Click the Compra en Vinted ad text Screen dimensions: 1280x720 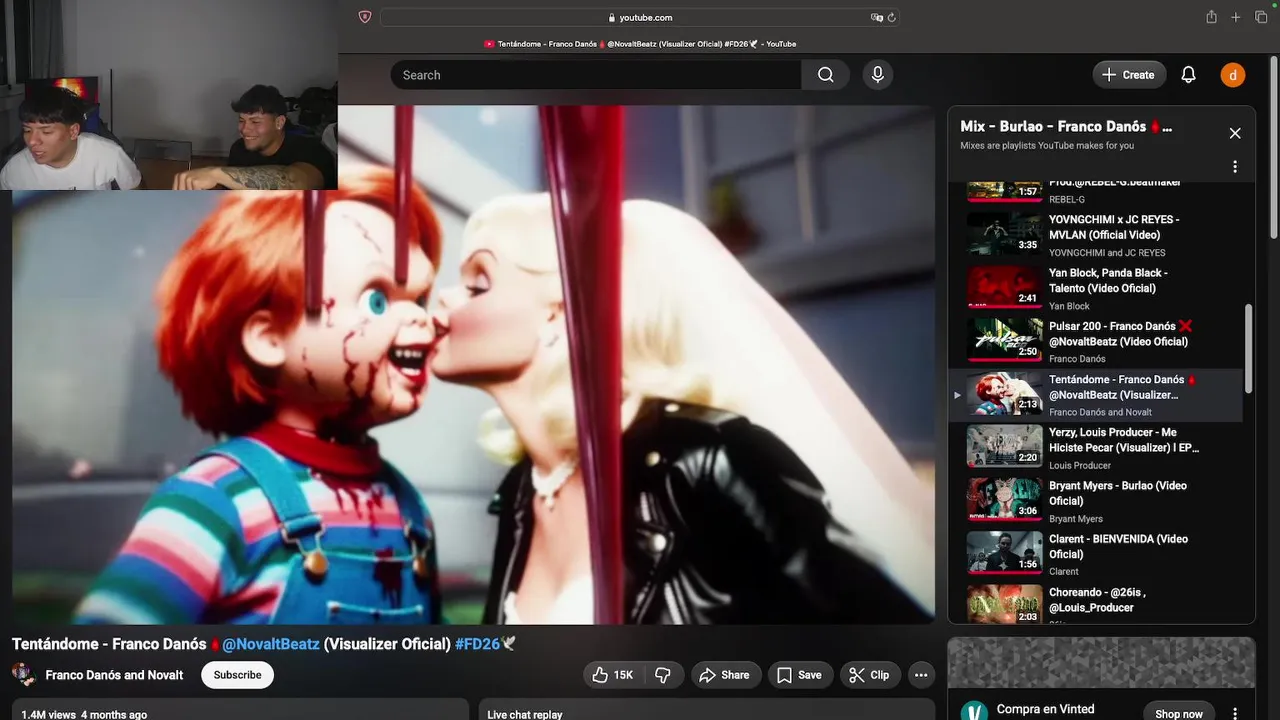[x=1045, y=709]
